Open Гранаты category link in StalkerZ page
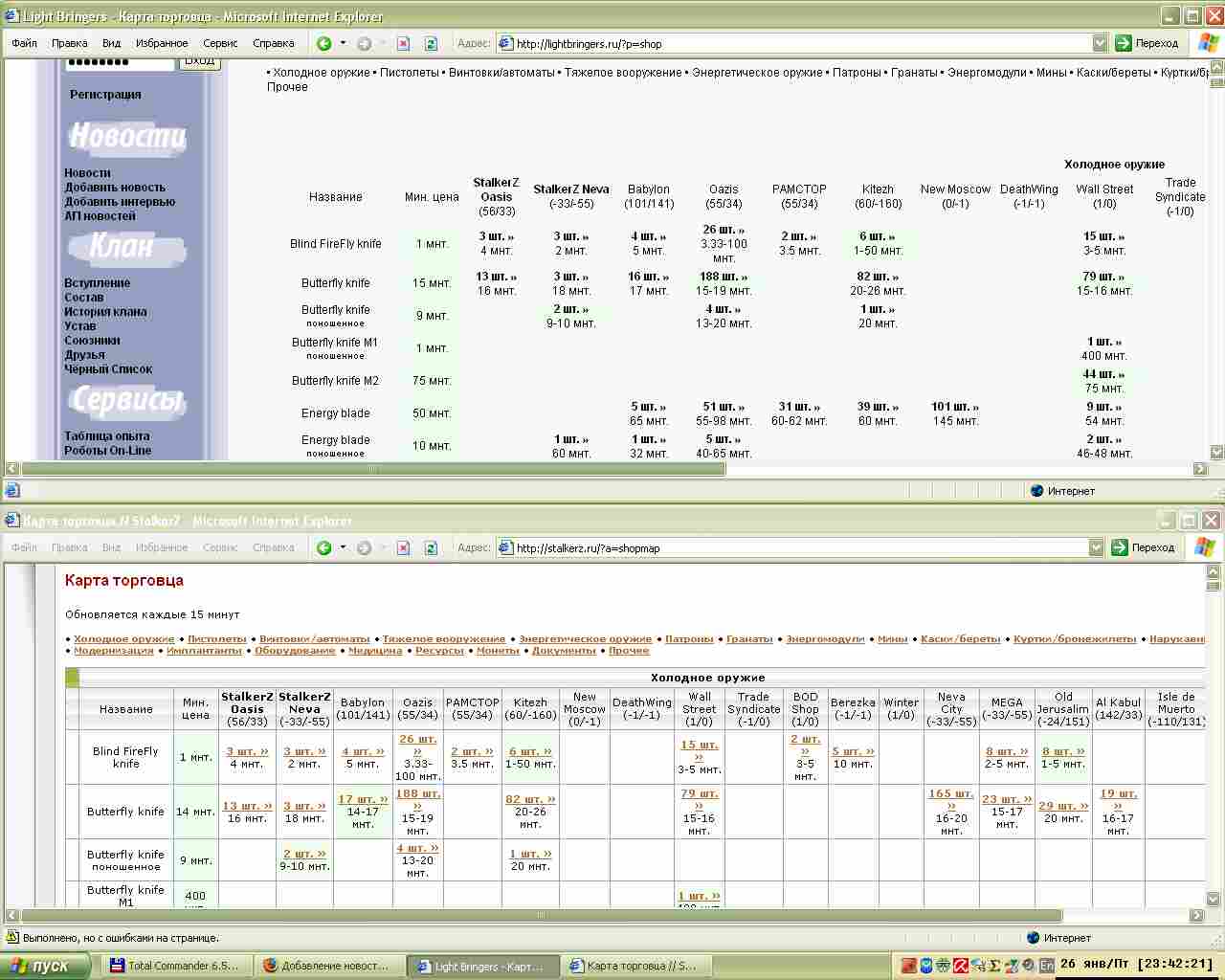This screenshot has width=1225, height=980. coord(749,638)
